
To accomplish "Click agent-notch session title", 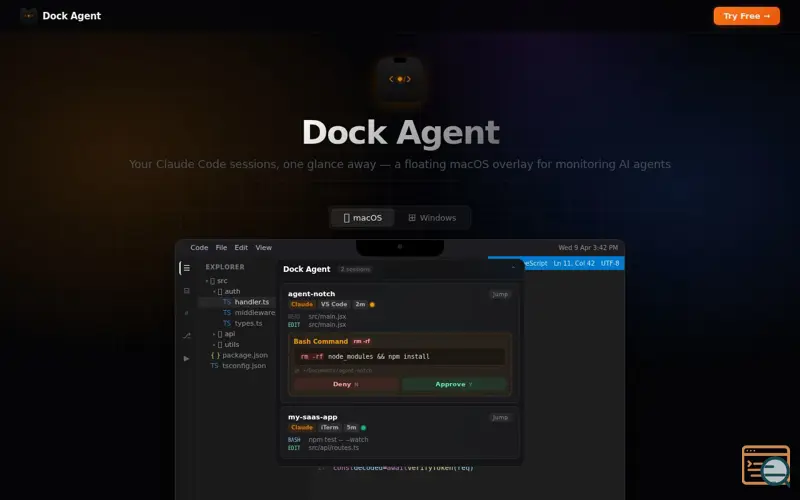I will (311, 294).
